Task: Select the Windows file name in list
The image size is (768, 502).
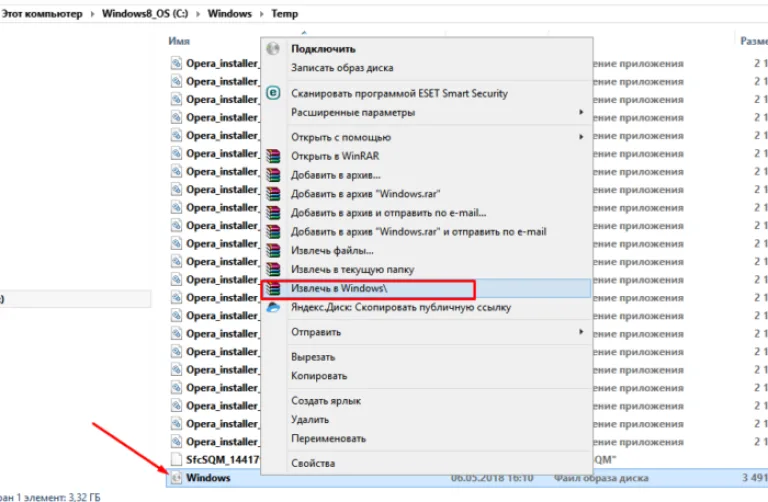Action: [x=208, y=478]
